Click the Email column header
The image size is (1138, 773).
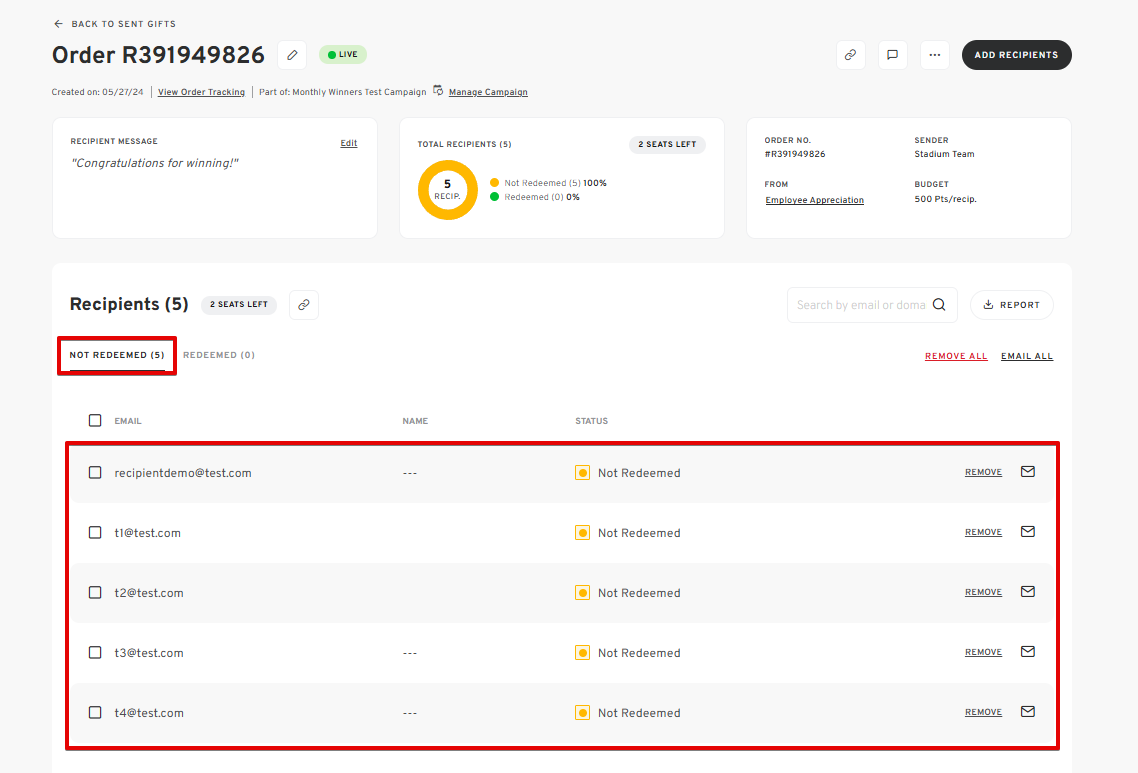[128, 421]
